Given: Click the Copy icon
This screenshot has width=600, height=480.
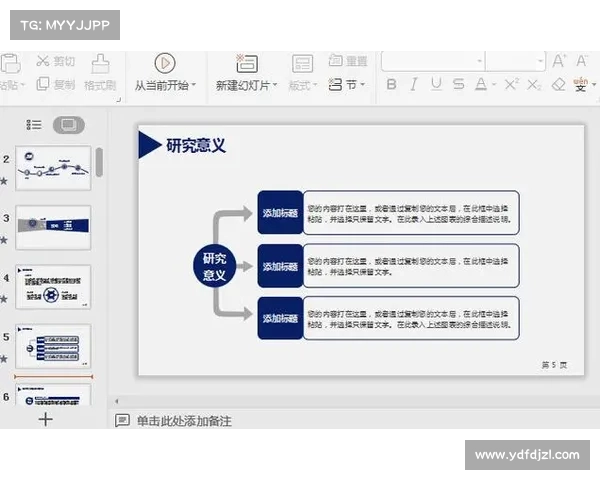Looking at the screenshot, I should click(42, 84).
